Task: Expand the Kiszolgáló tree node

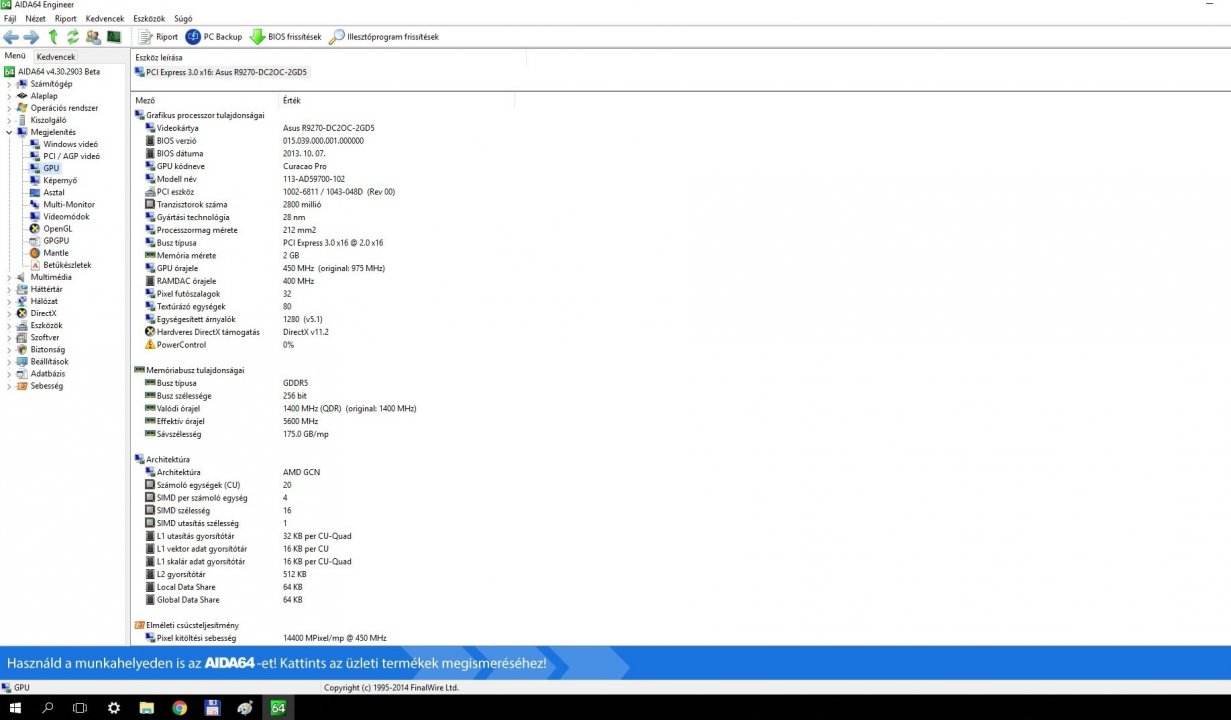Action: (x=9, y=120)
